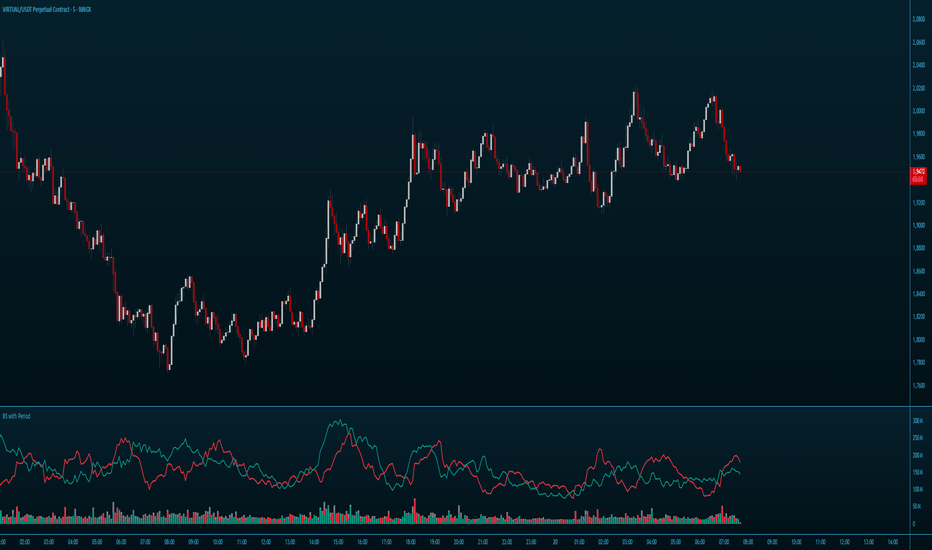
Task: Click the 2,0000 level on the price axis
Action: pyautogui.click(x=918, y=111)
